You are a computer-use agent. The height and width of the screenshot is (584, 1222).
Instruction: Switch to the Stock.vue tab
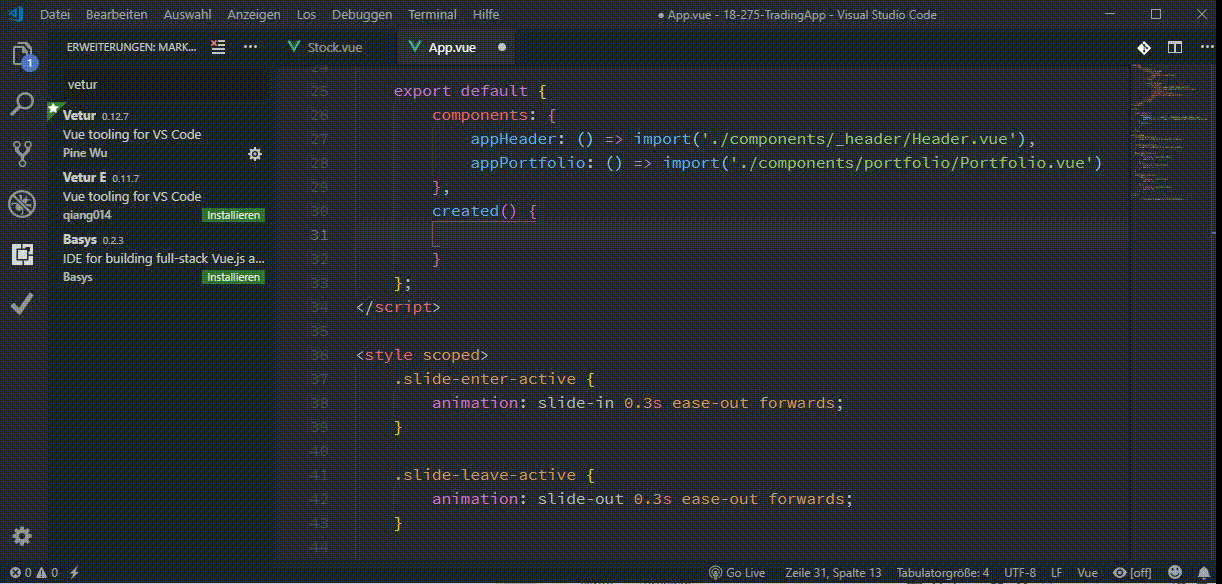[x=335, y=47]
